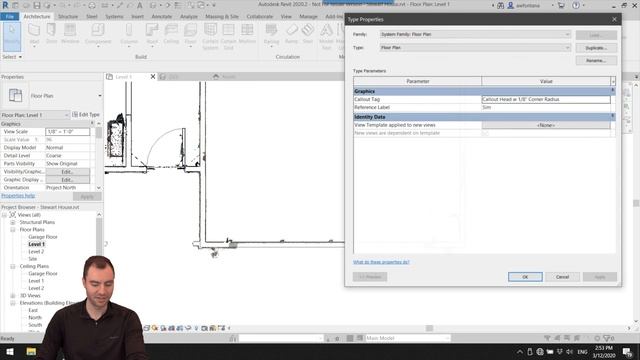Screen dimensions: 640x360
Task: Open the File menu tab
Action: tap(10, 16)
